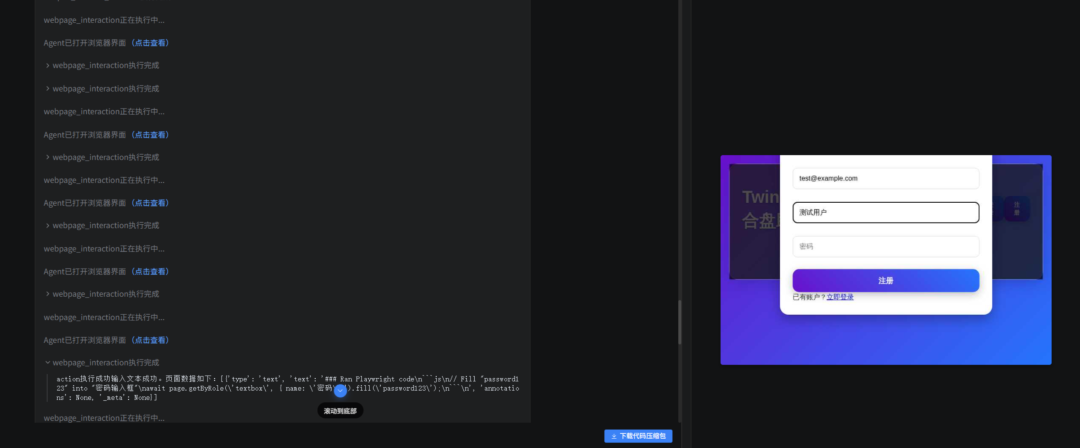Click the 滚动到底部 tooltip label

pos(340,411)
